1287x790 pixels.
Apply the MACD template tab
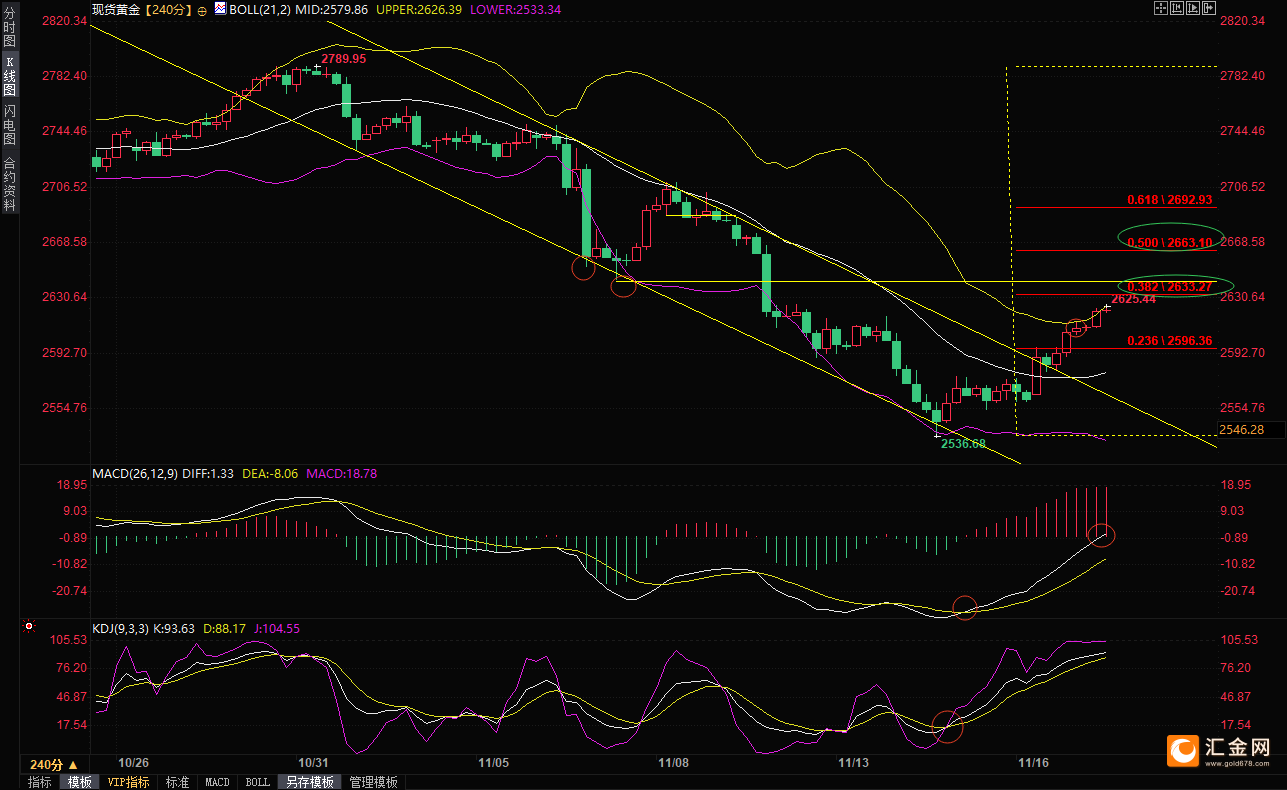coord(216,782)
